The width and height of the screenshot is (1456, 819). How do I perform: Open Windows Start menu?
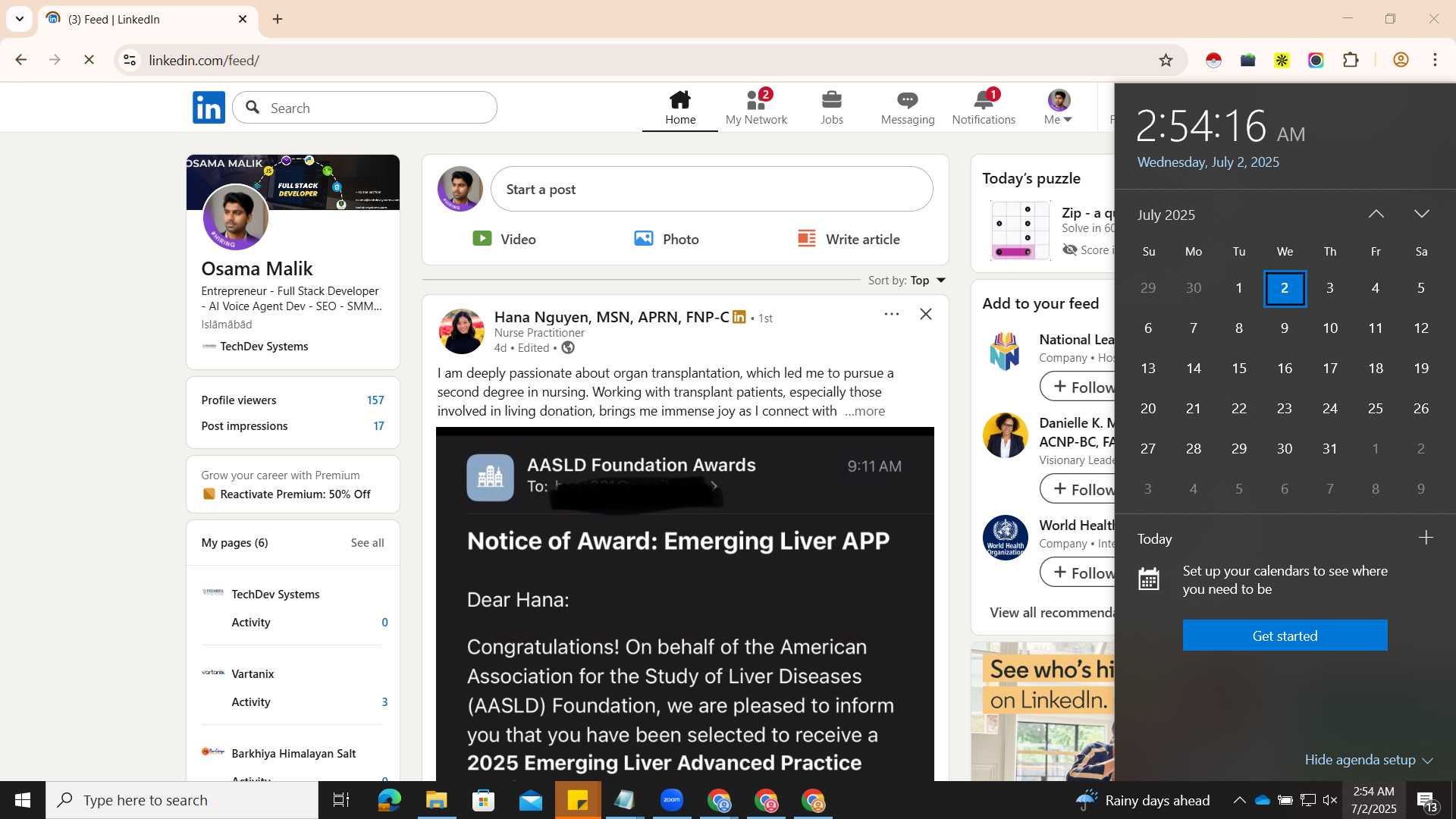click(x=23, y=800)
